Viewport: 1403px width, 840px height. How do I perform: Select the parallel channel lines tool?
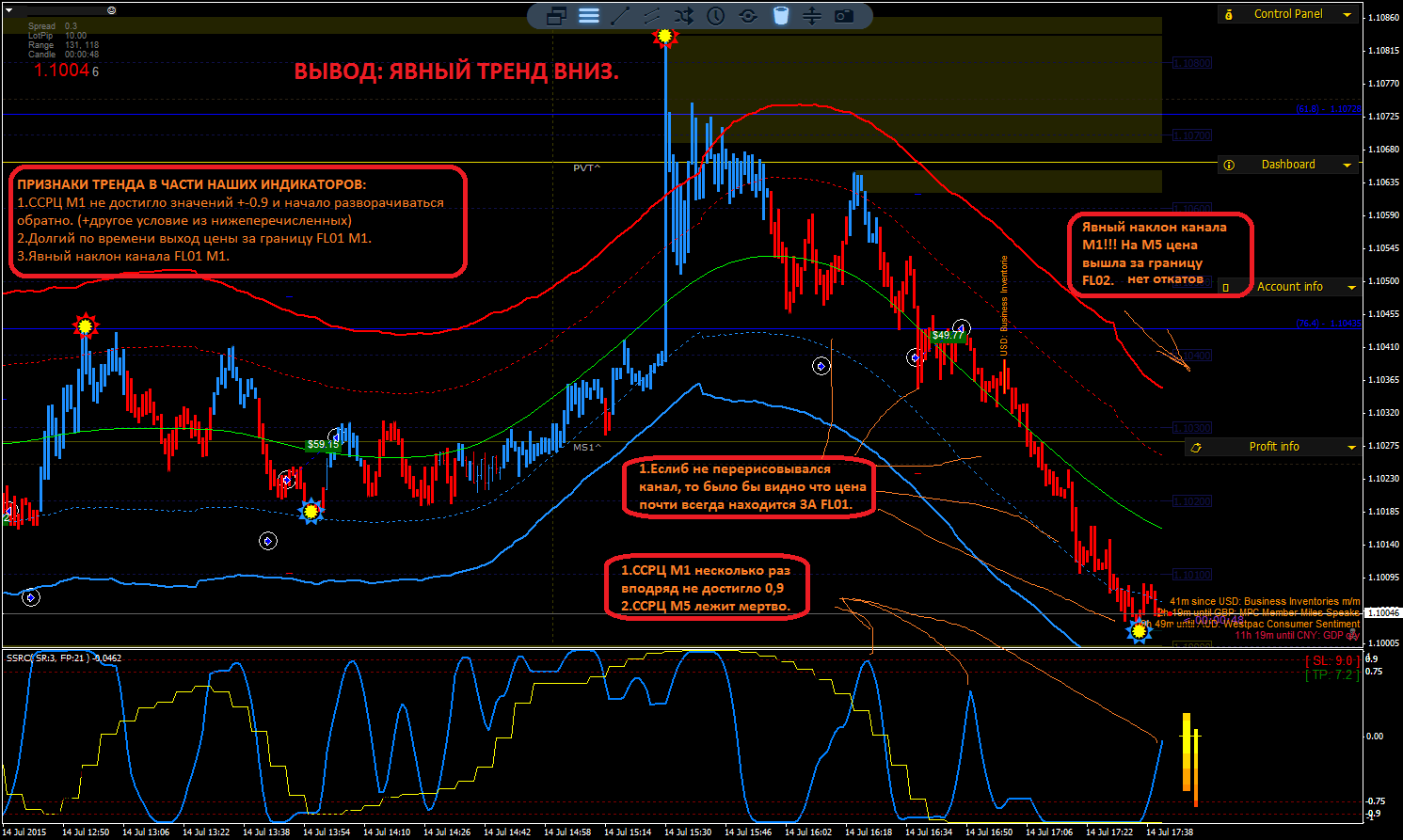tap(652, 16)
